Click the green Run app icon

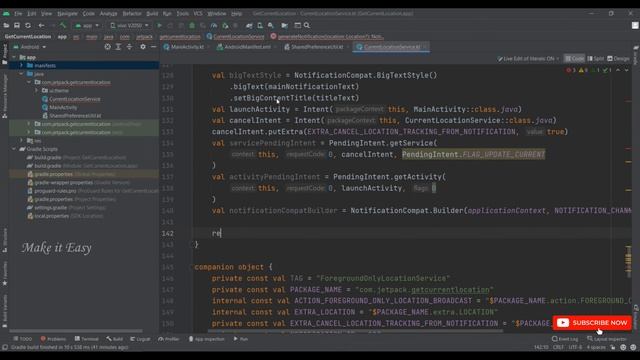(160, 25)
